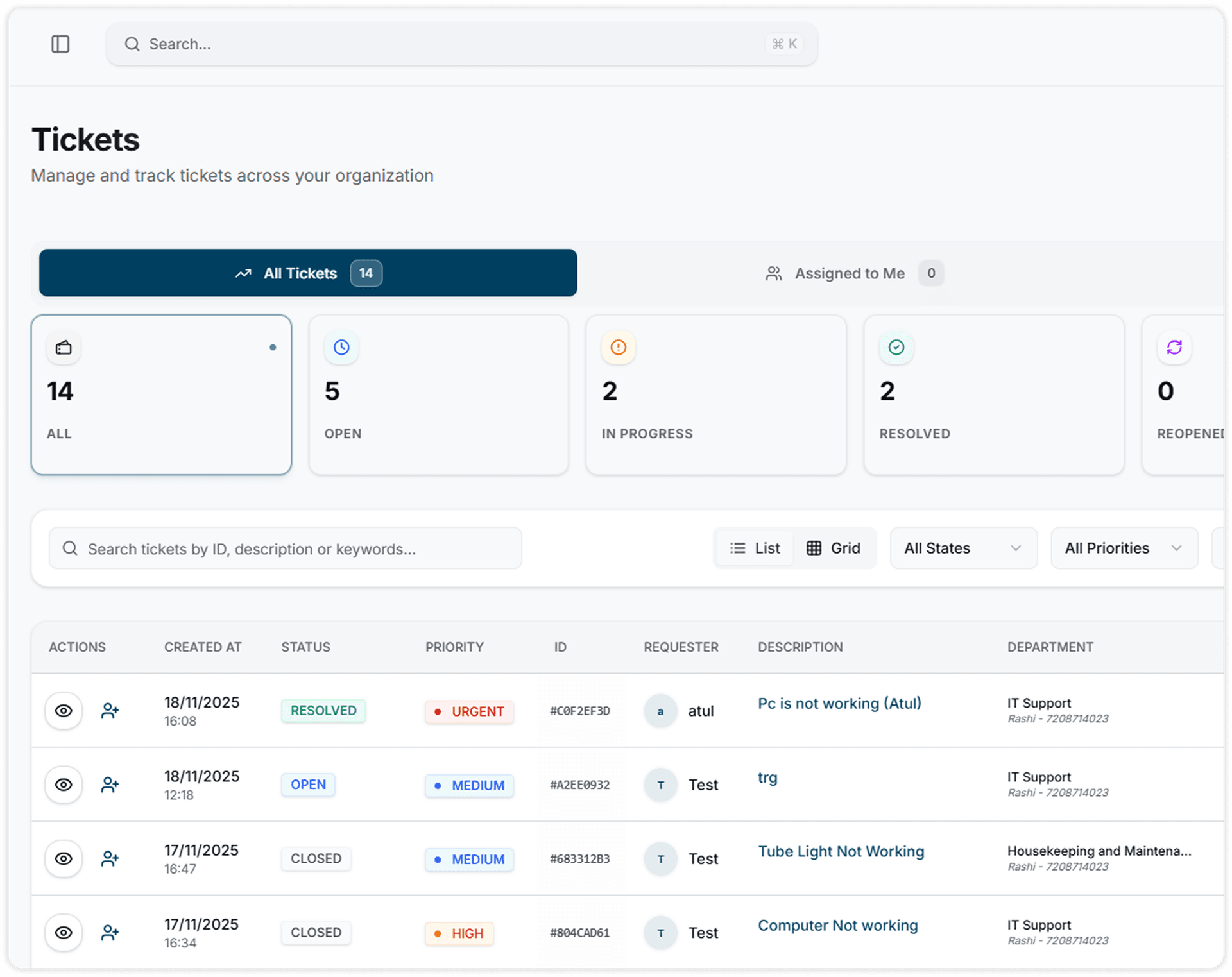Click the magnifier icon in top search bar
The width and height of the screenshot is (1232, 977).
point(132,44)
